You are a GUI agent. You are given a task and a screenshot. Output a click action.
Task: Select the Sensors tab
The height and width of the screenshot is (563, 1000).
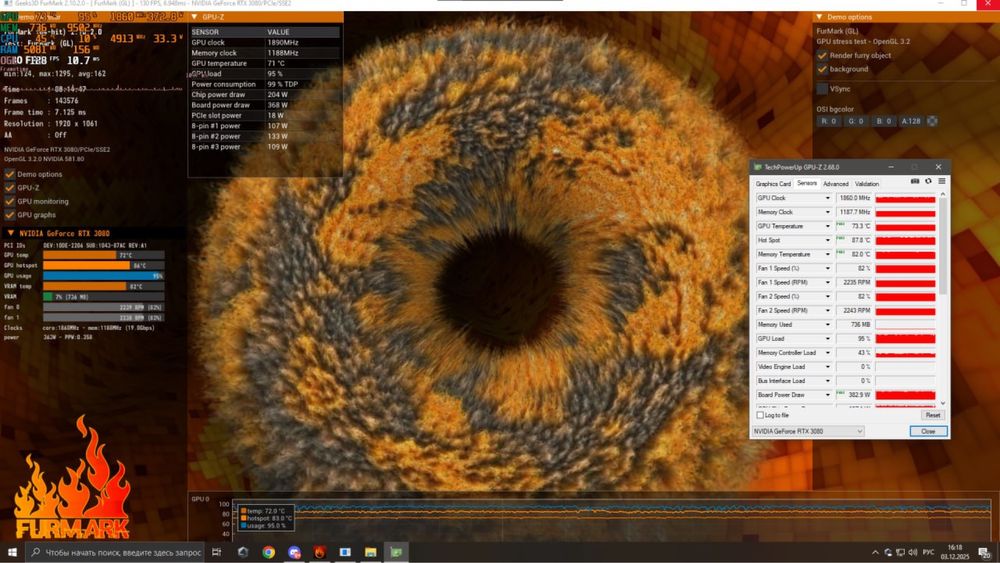(x=807, y=183)
